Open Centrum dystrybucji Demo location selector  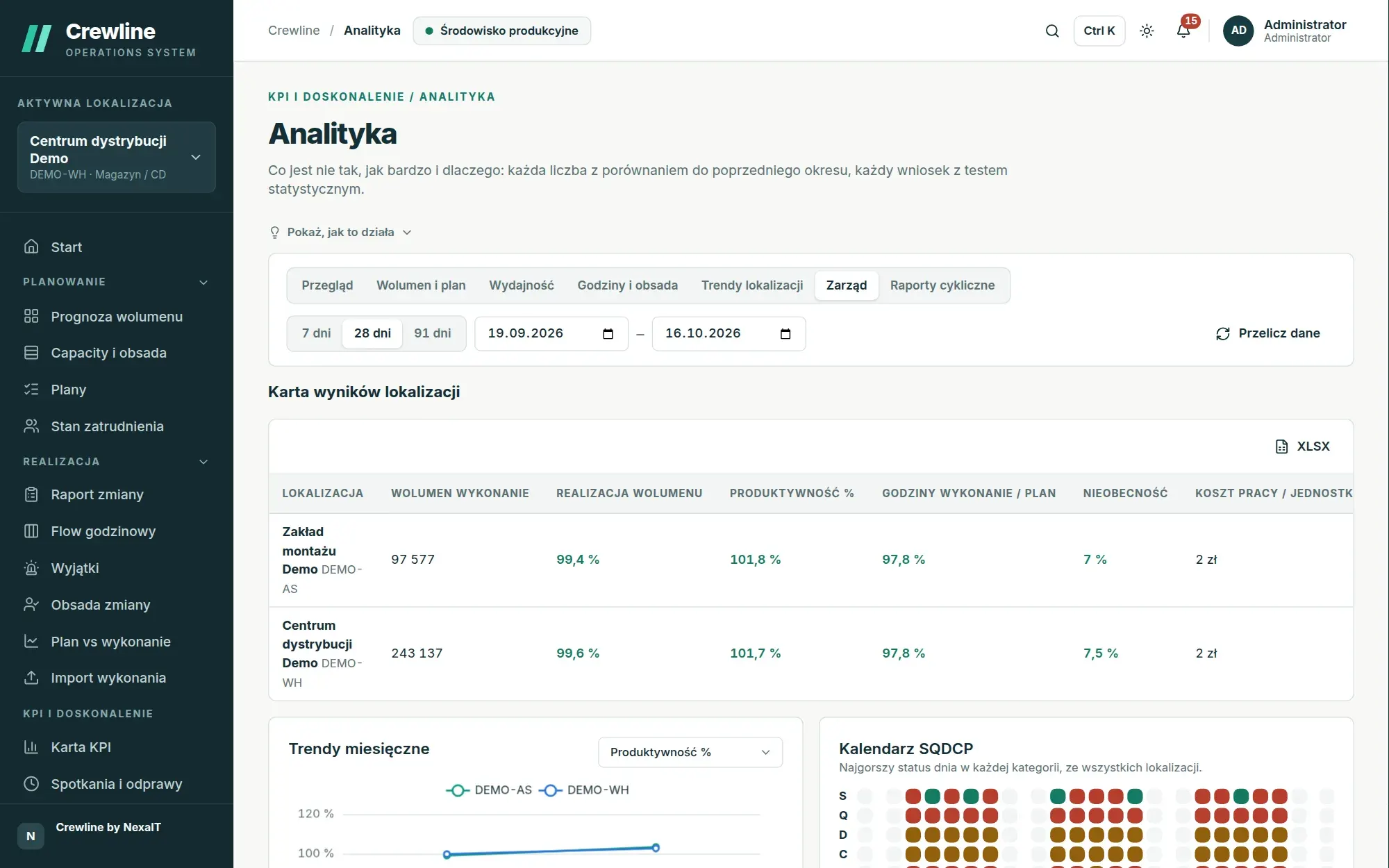pyautogui.click(x=117, y=158)
